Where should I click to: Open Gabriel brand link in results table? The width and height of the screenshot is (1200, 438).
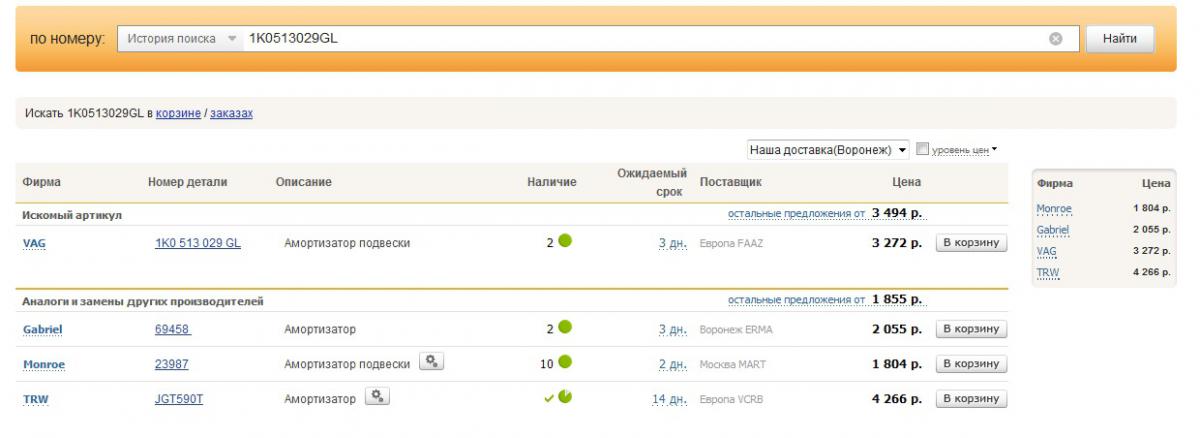(x=42, y=330)
